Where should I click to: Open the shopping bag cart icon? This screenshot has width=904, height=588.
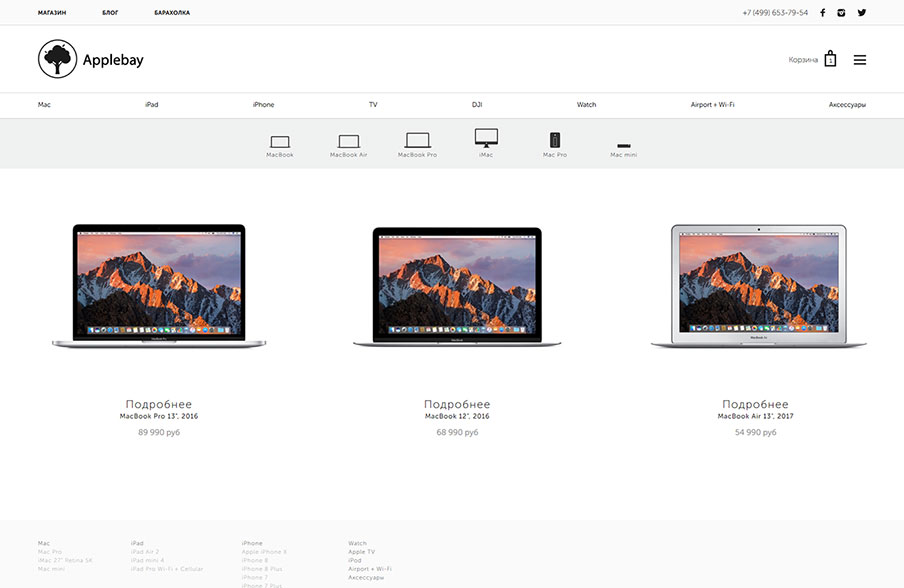click(x=830, y=59)
